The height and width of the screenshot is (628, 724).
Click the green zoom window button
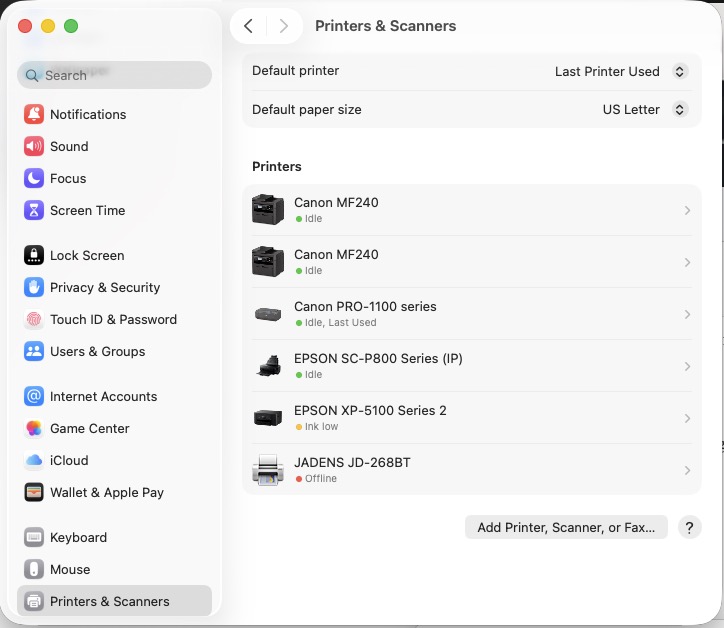pyautogui.click(x=71, y=26)
